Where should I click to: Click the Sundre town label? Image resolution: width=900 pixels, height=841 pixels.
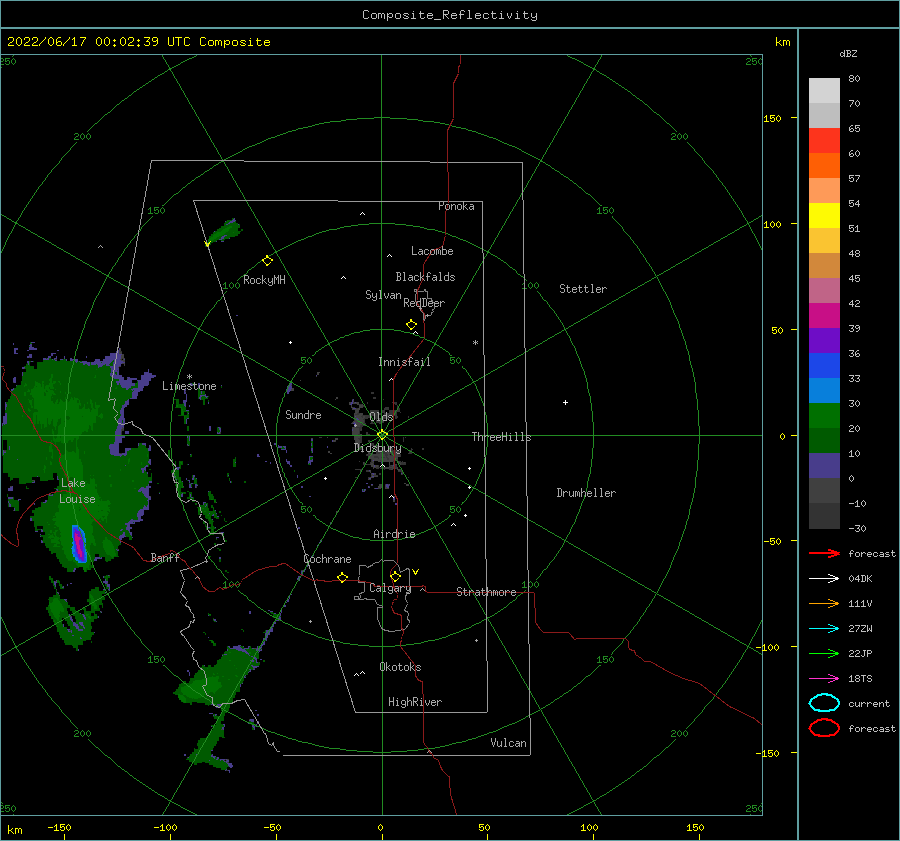tap(303, 414)
